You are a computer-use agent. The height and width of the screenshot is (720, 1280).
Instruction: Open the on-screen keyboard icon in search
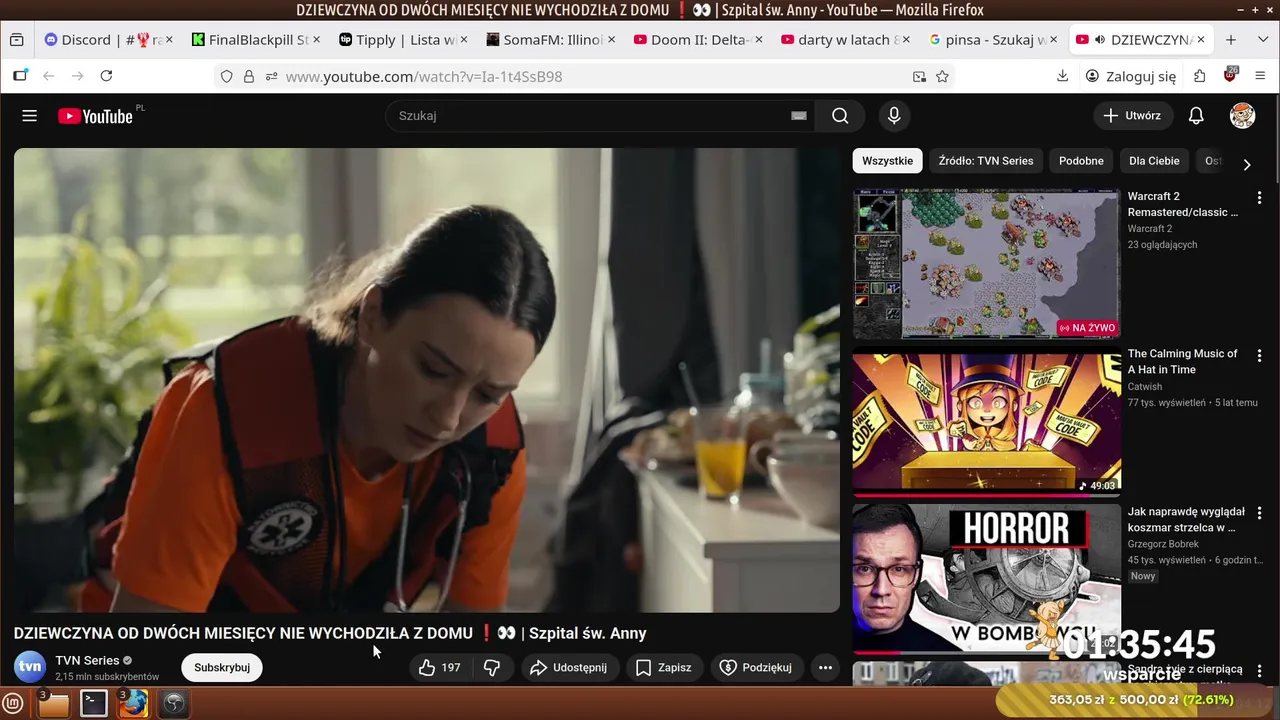pyautogui.click(x=798, y=116)
